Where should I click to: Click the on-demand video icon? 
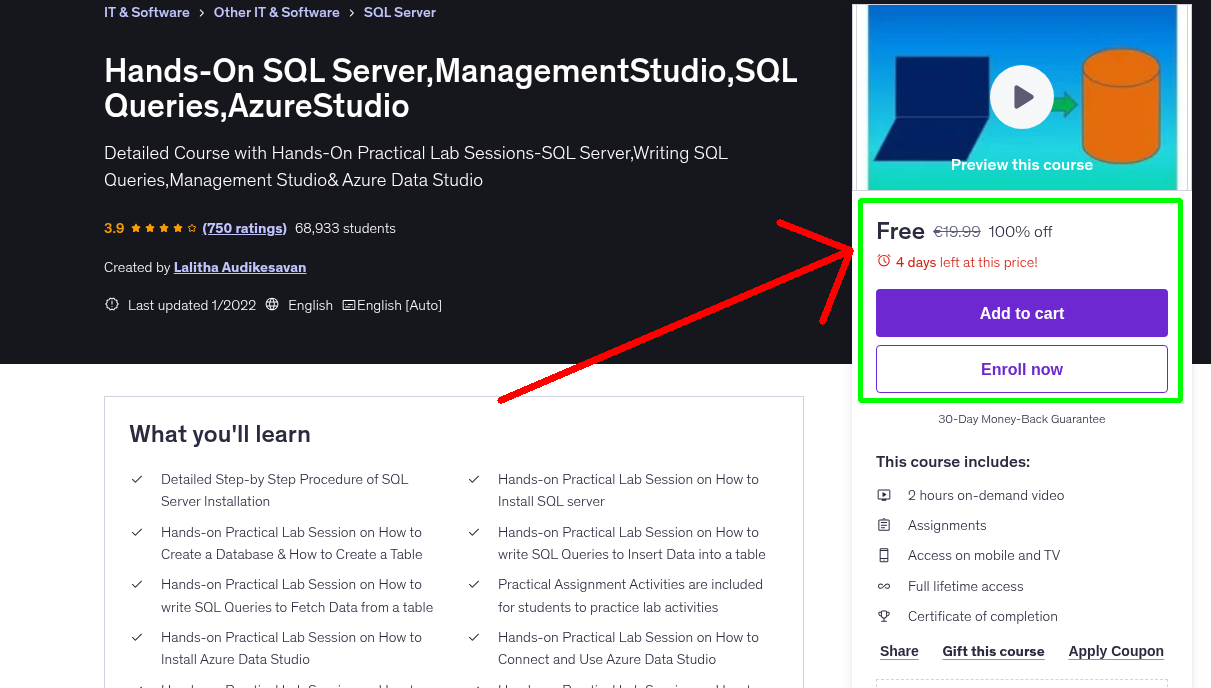pos(884,495)
